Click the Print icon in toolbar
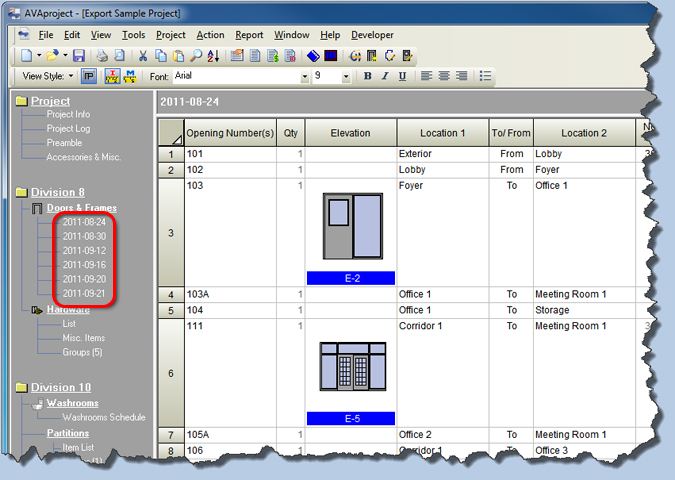This screenshot has height=480, width=675. (x=103, y=56)
